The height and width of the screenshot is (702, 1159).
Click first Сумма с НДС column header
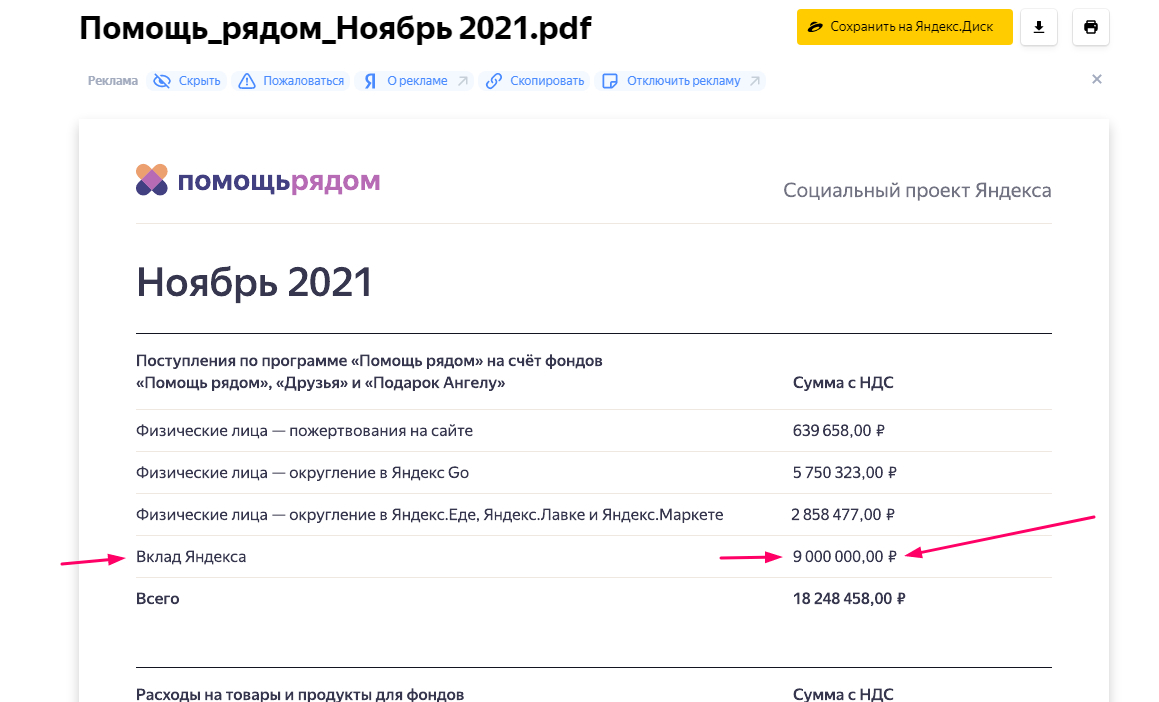843,383
